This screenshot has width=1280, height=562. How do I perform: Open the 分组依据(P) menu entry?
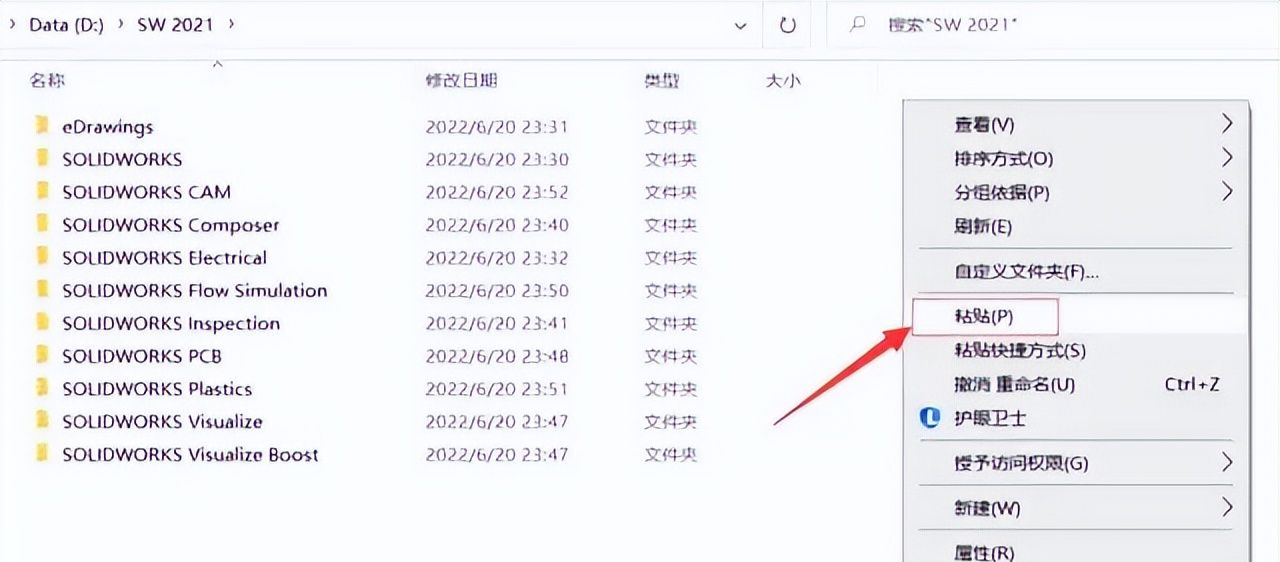click(x=1002, y=192)
